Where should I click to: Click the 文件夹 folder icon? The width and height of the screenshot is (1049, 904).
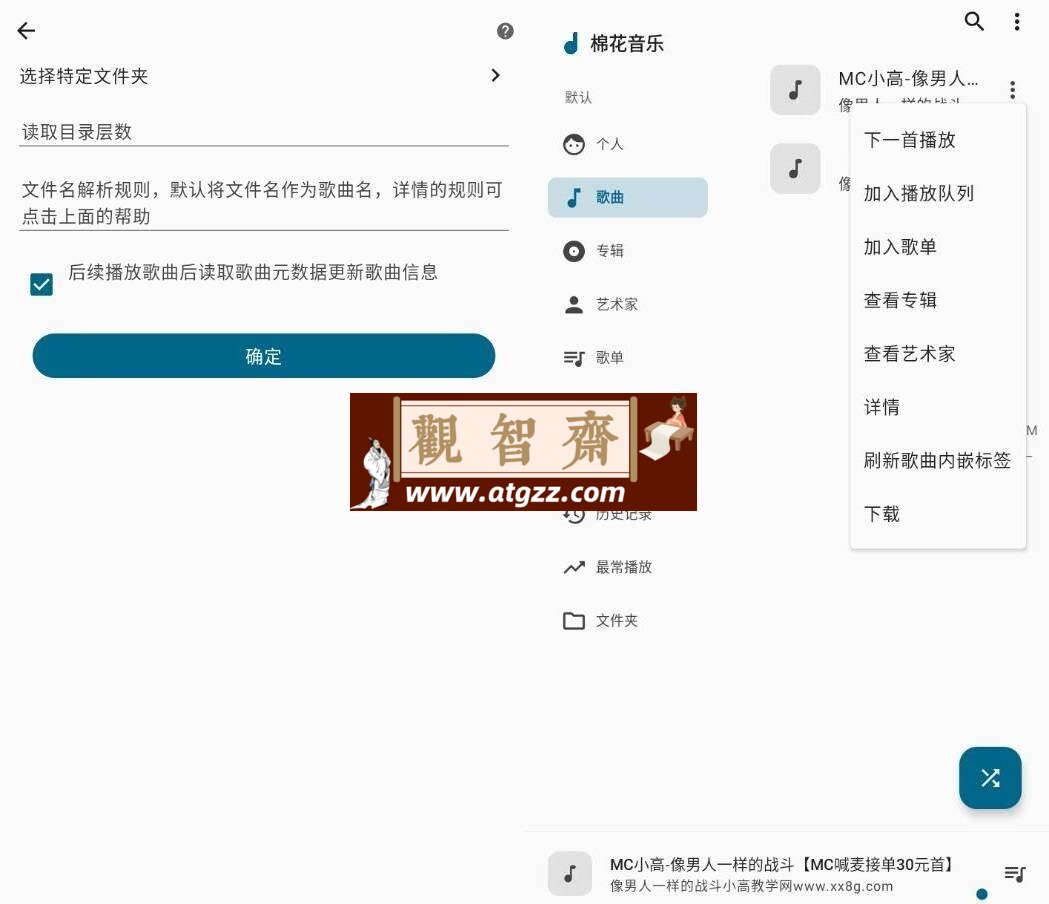pyautogui.click(x=573, y=621)
